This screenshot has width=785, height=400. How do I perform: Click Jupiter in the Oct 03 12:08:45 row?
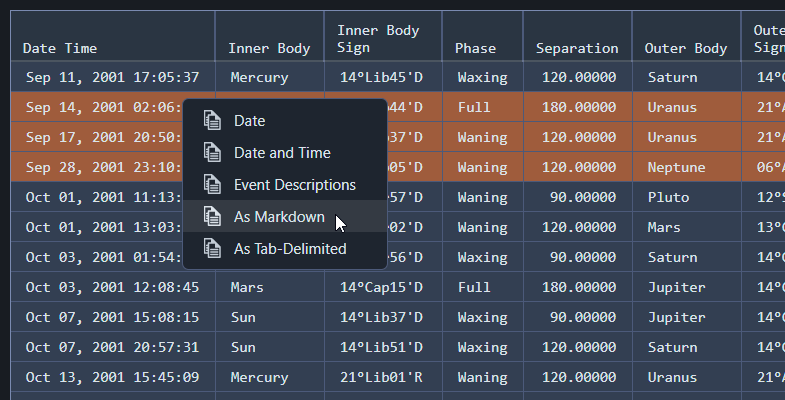tap(676, 288)
